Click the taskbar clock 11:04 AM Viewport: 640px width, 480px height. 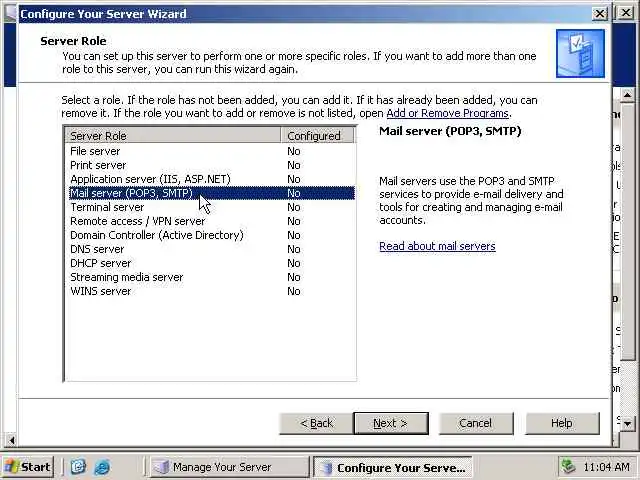point(606,467)
